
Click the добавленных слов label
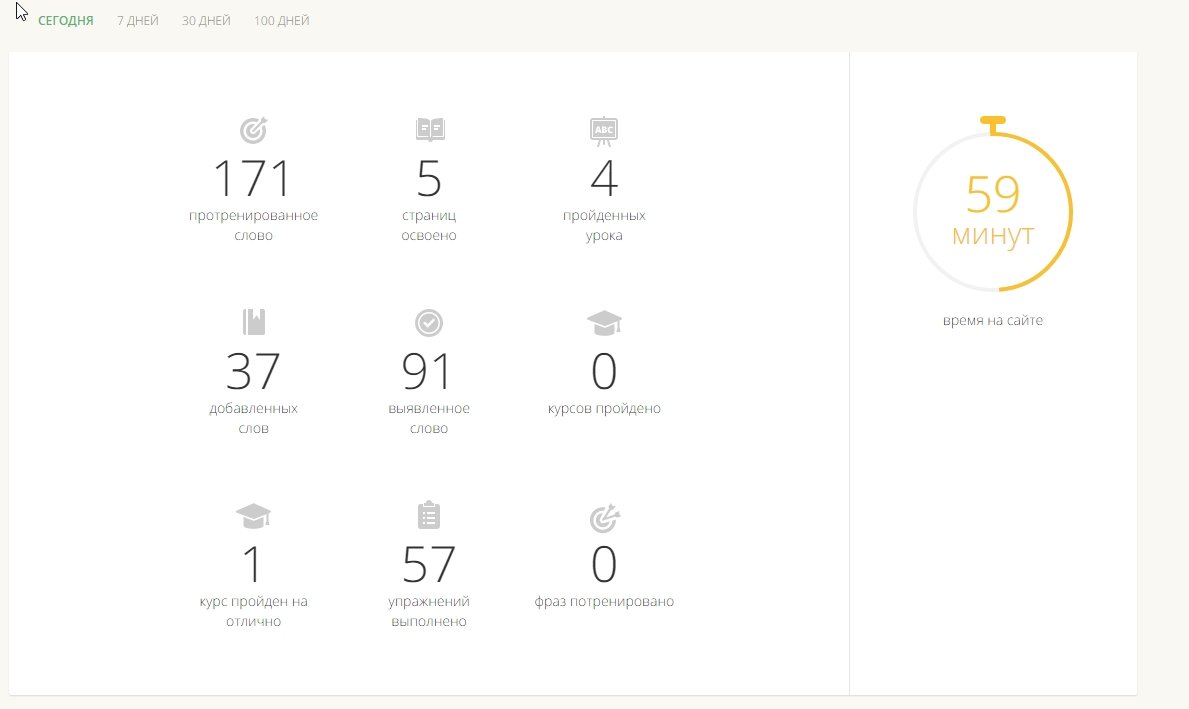coord(254,418)
